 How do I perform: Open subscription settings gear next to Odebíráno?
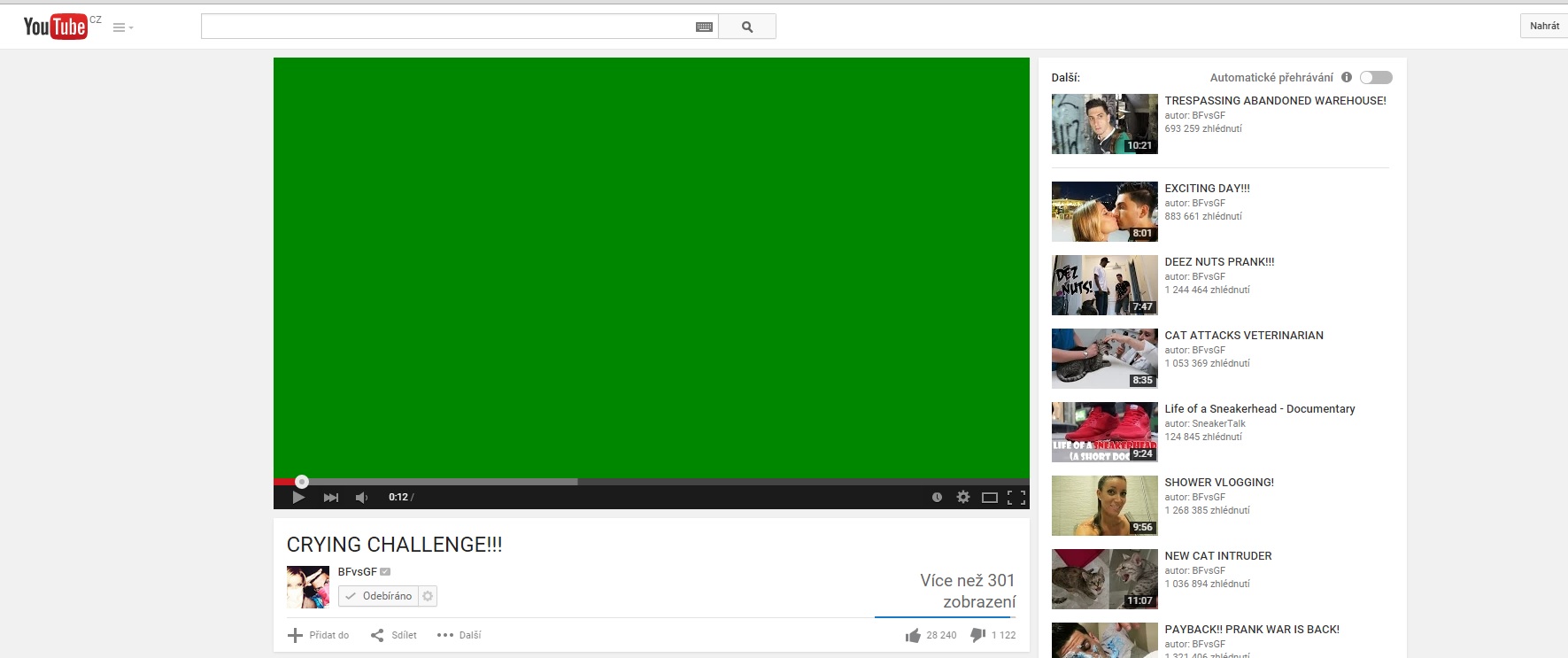coord(428,596)
